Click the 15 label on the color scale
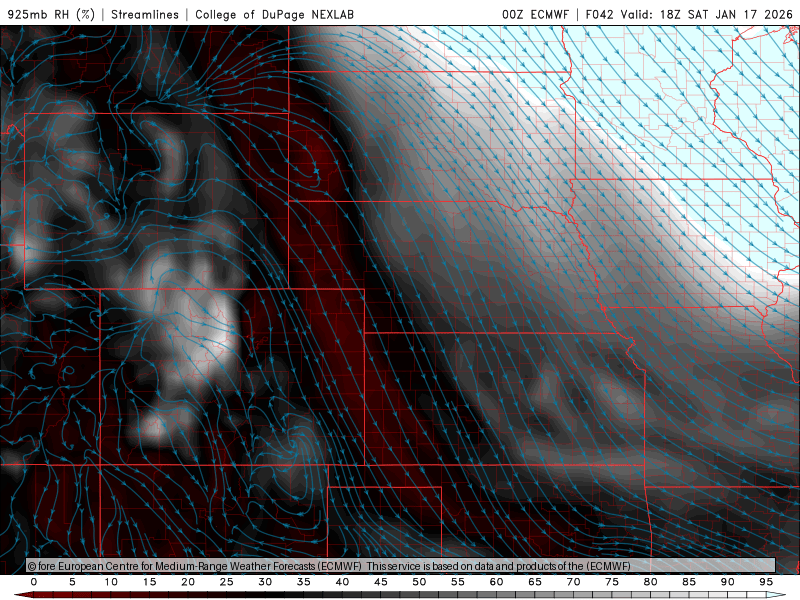The width and height of the screenshot is (800, 600). [x=149, y=582]
